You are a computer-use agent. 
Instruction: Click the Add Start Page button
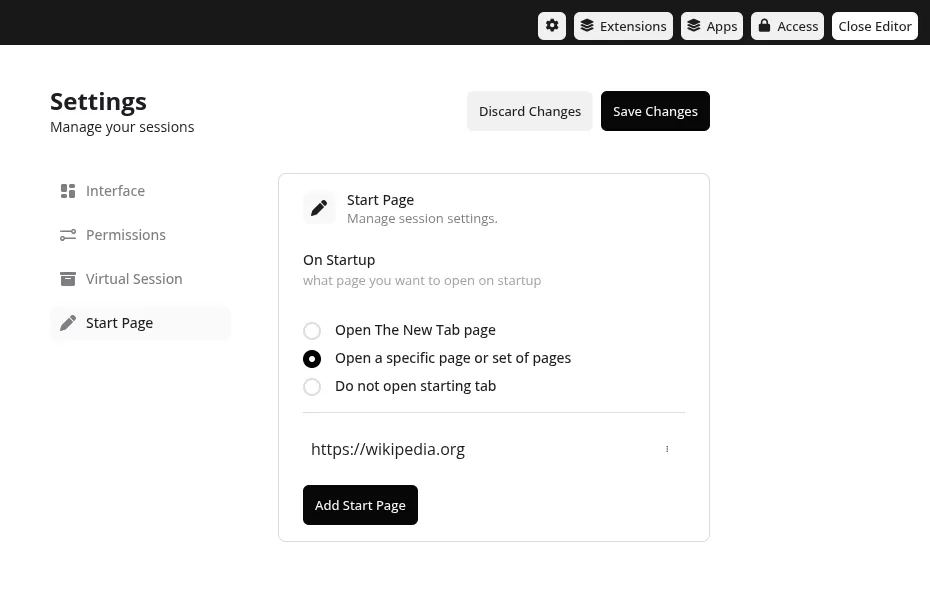[360, 505]
